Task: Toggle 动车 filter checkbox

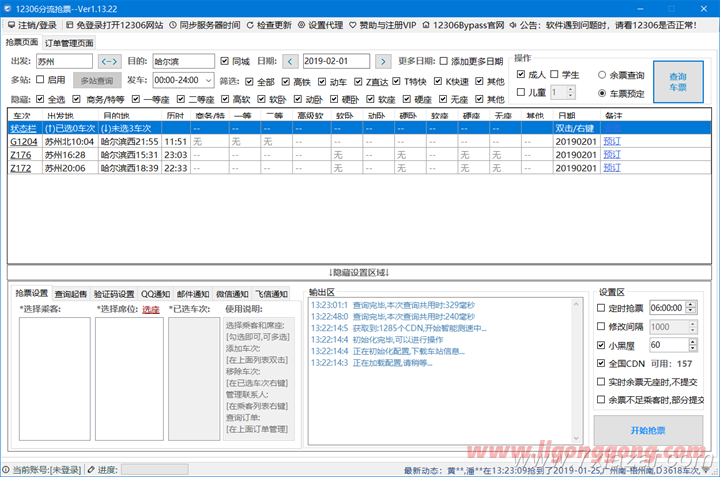Action: coord(322,81)
